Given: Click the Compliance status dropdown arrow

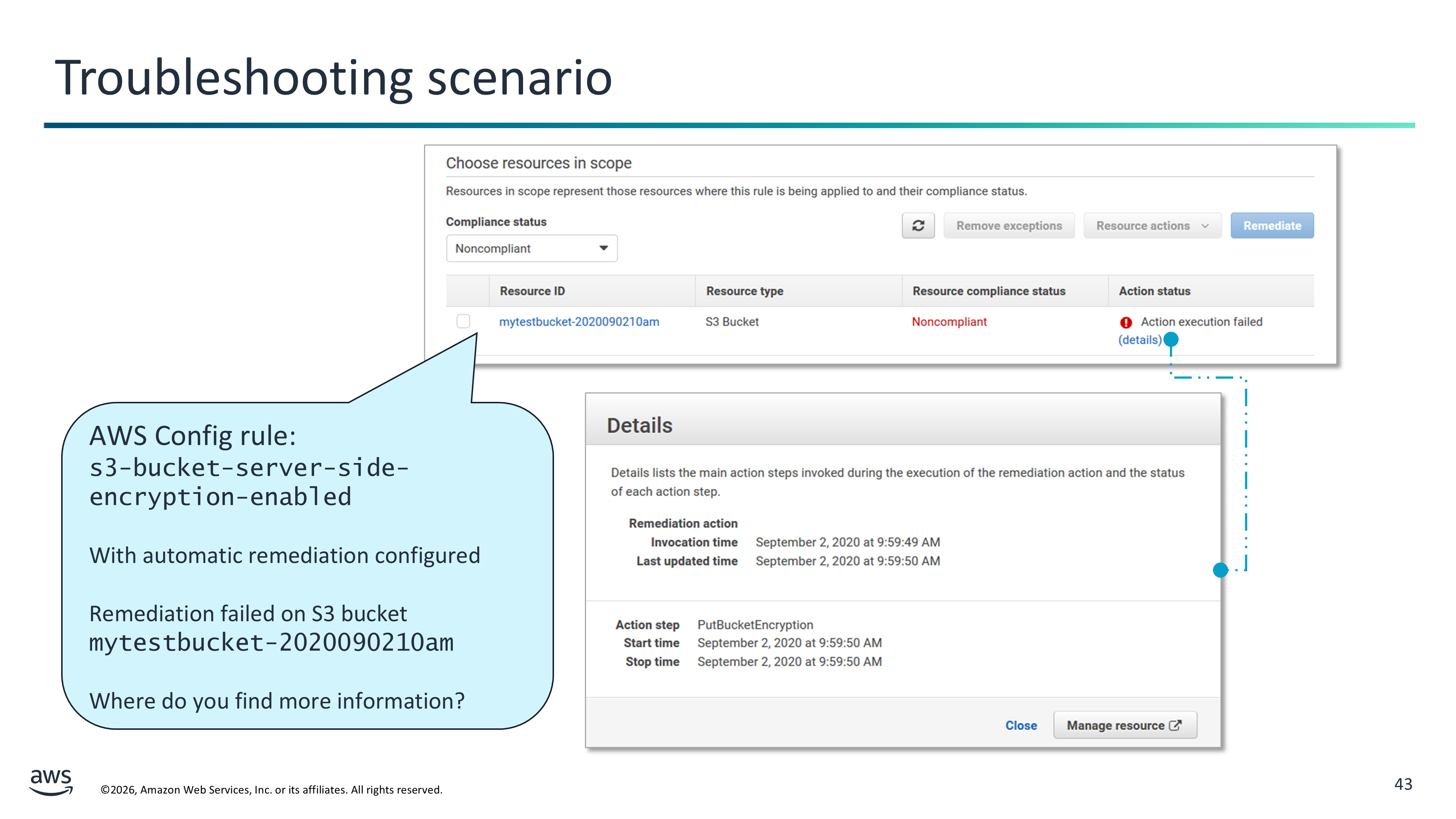Looking at the screenshot, I should [604, 249].
